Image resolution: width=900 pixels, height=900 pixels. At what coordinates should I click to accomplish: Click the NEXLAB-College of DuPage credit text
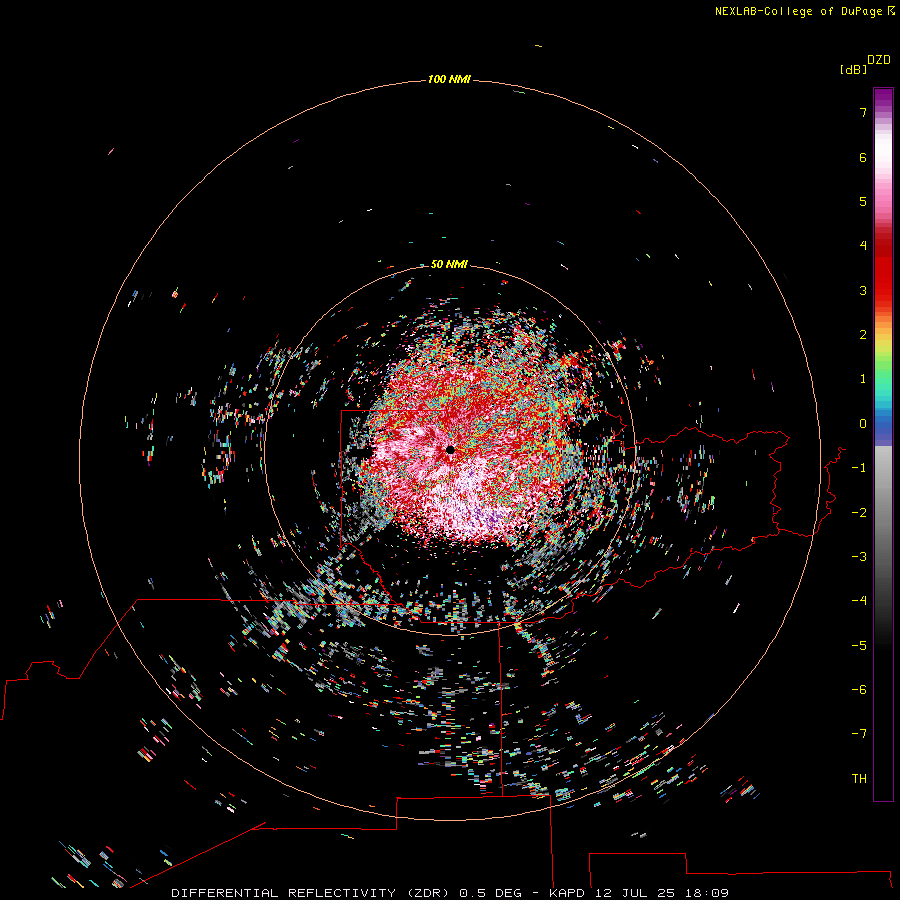pyautogui.click(x=805, y=11)
